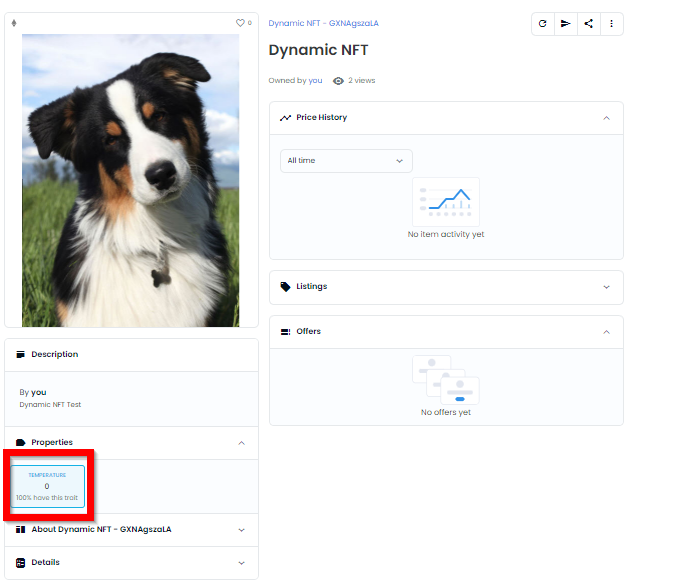
Task: Click the About Dynamic NFT section icon
Action: [x=20, y=529]
